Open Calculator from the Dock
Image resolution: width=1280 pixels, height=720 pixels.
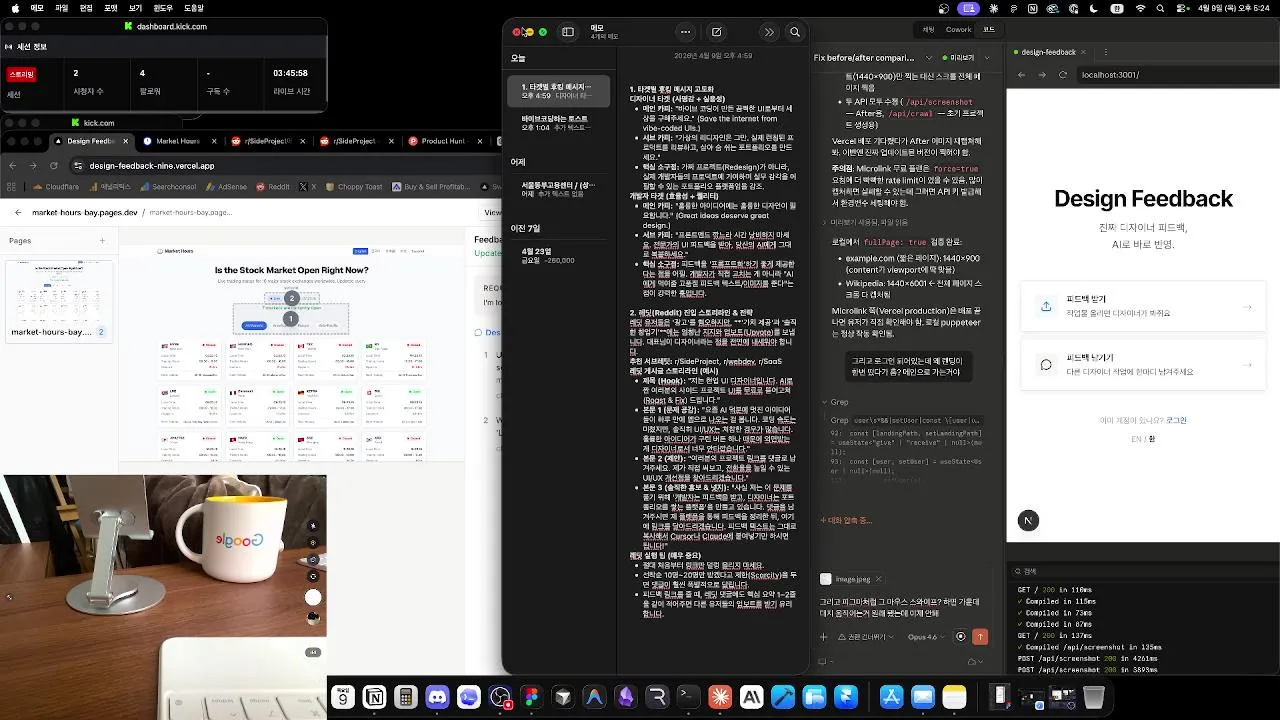pos(405,697)
